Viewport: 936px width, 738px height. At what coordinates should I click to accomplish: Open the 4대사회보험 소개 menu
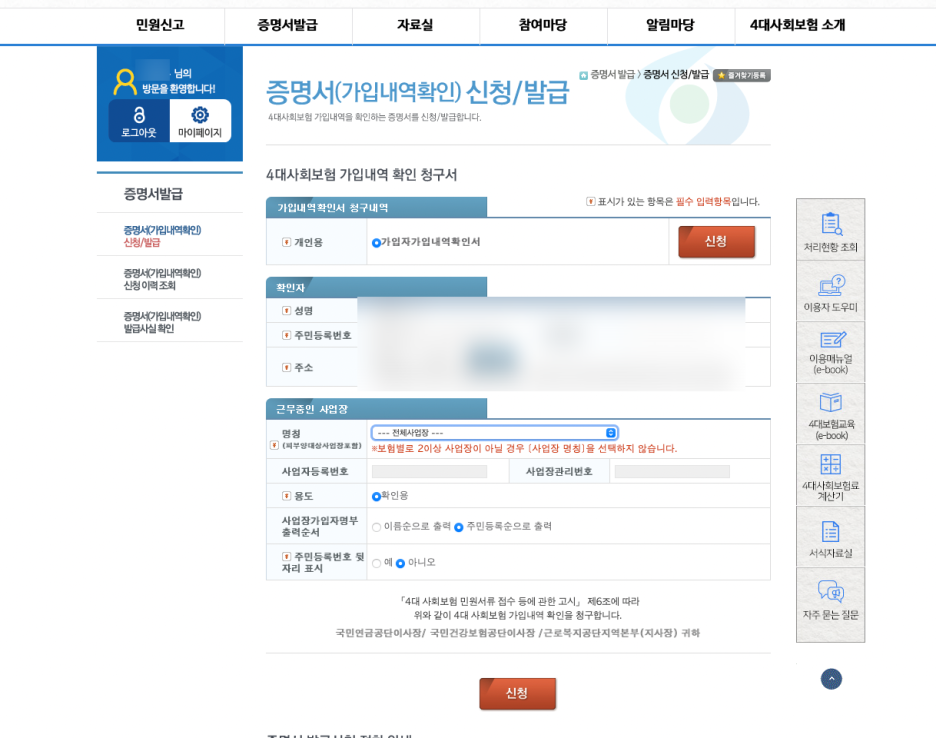tap(798, 25)
